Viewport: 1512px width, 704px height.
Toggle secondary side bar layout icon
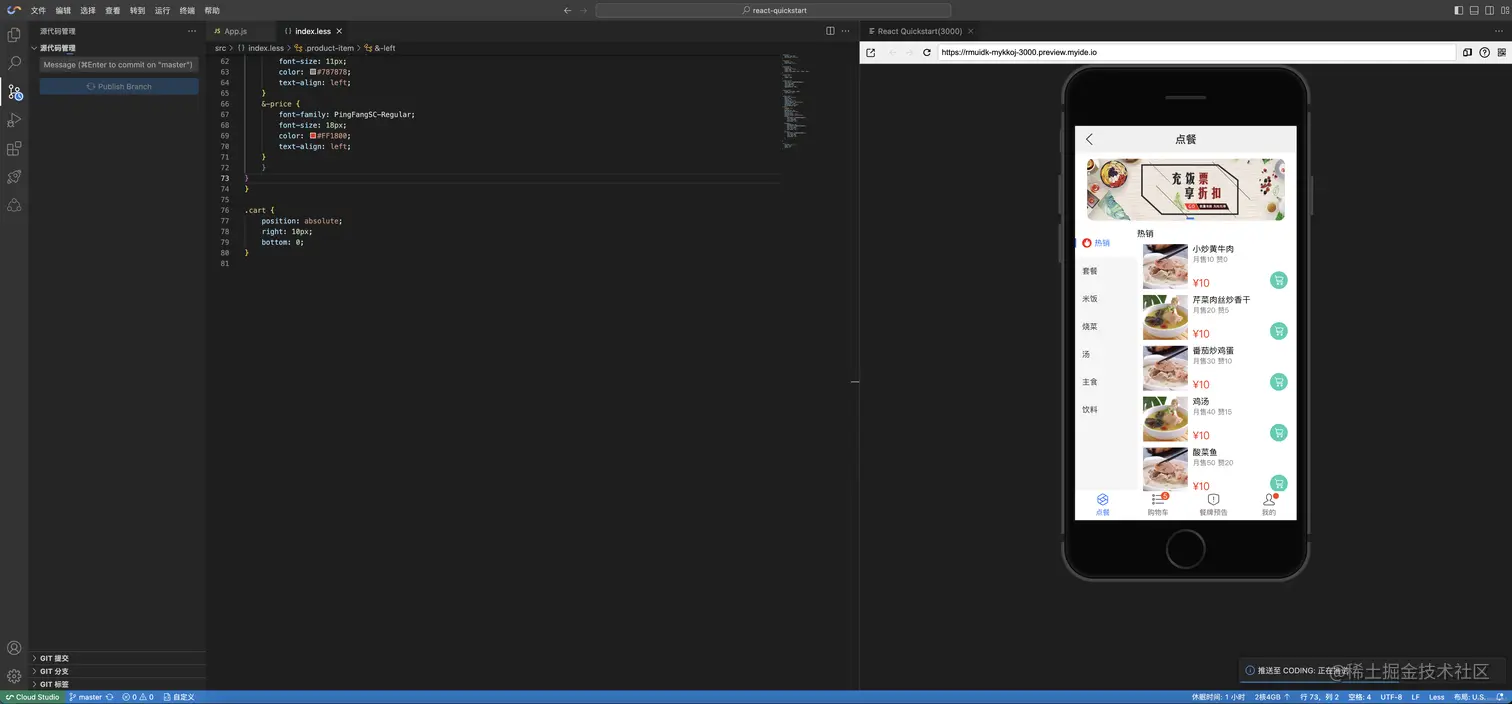[x=1488, y=10]
